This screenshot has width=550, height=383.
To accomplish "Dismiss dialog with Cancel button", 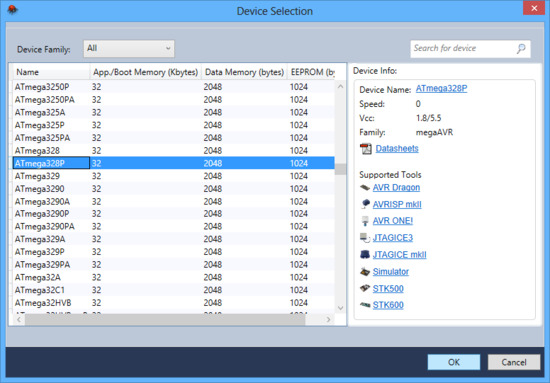I will [514, 362].
